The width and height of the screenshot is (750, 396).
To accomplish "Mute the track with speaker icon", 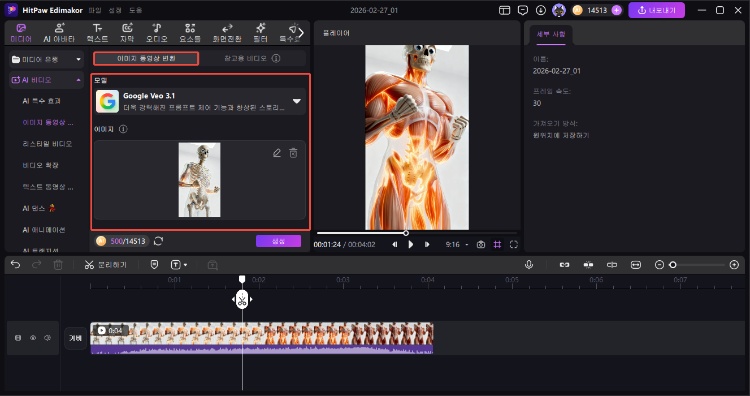I will (x=47, y=338).
